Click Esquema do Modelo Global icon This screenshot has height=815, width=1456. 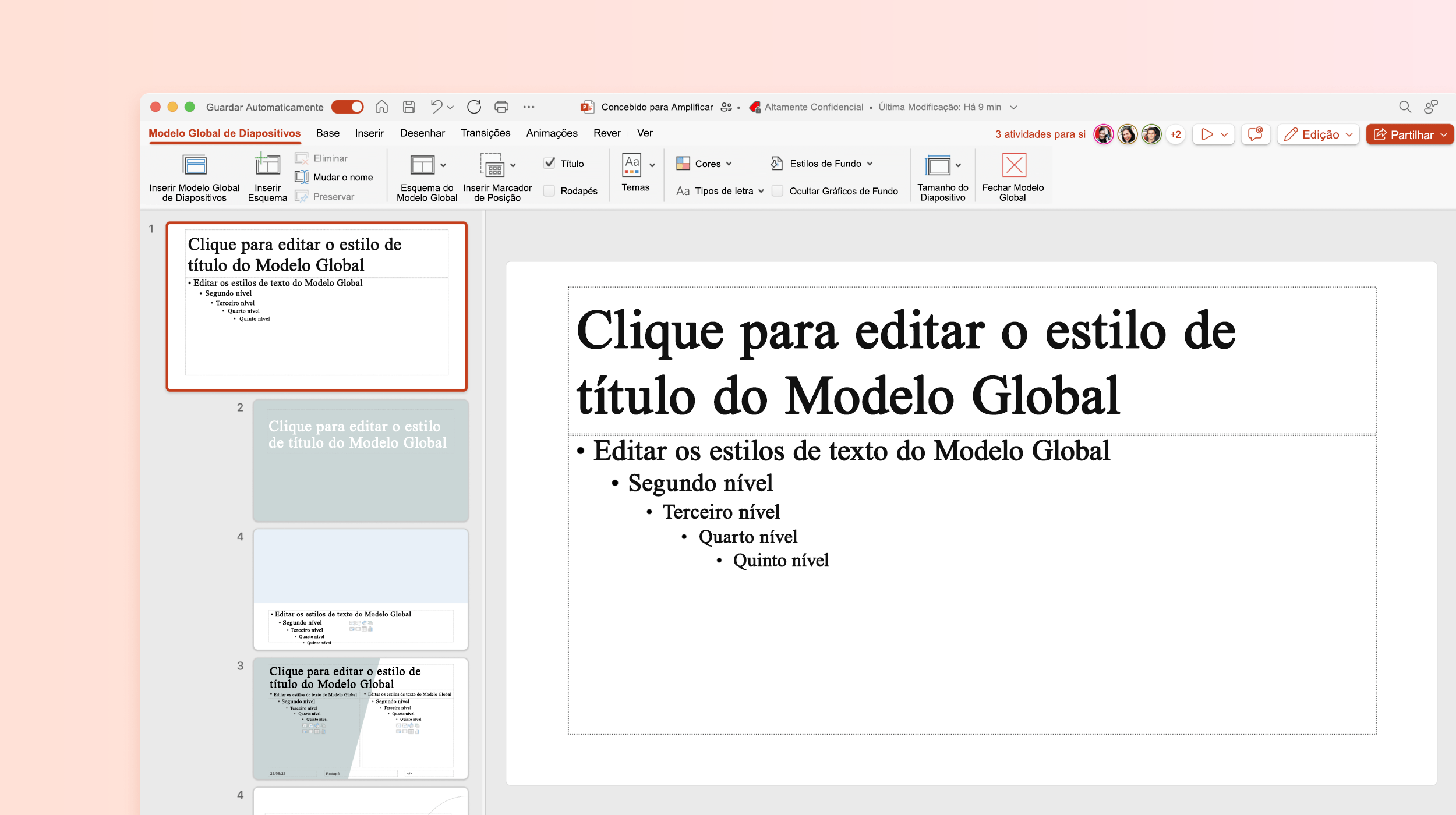click(422, 165)
